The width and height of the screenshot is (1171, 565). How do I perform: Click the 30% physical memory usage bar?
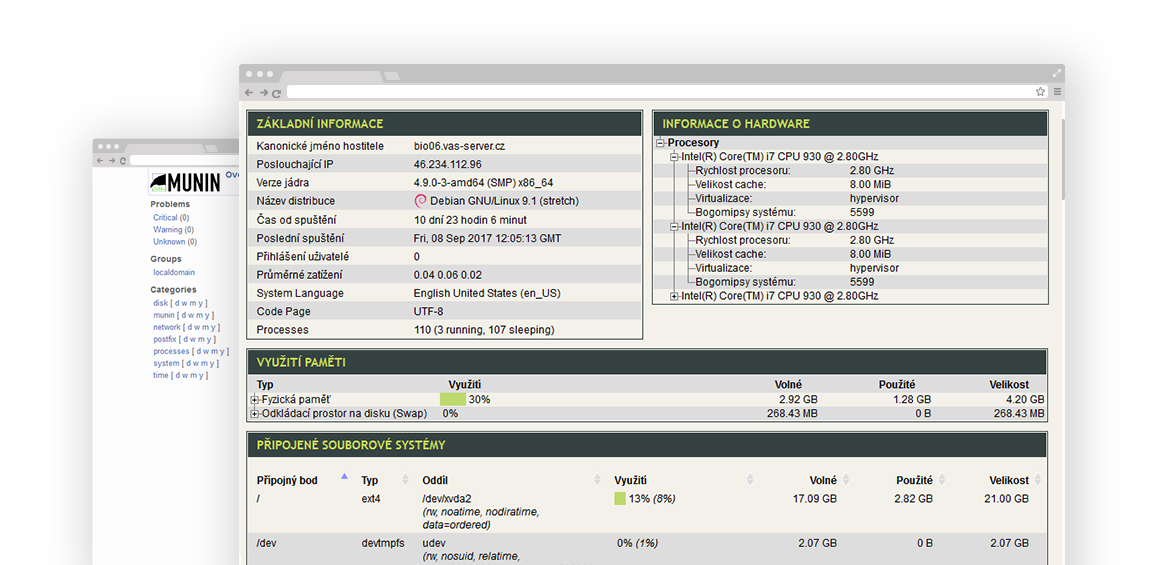point(452,400)
